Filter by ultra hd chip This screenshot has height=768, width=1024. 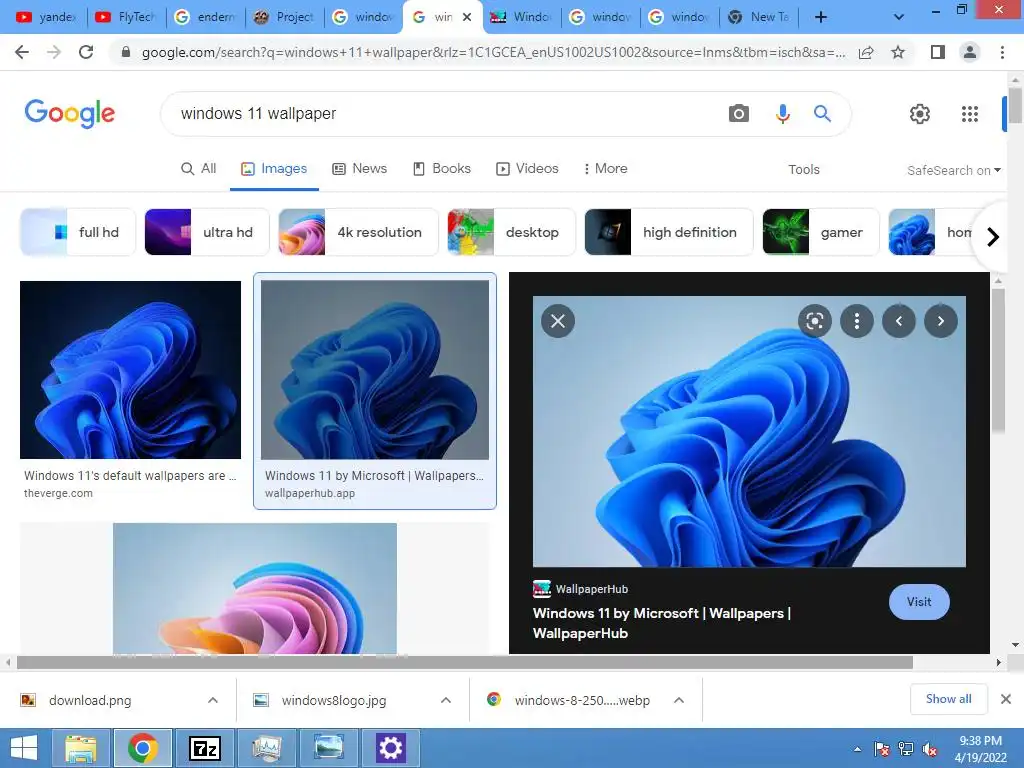click(206, 232)
